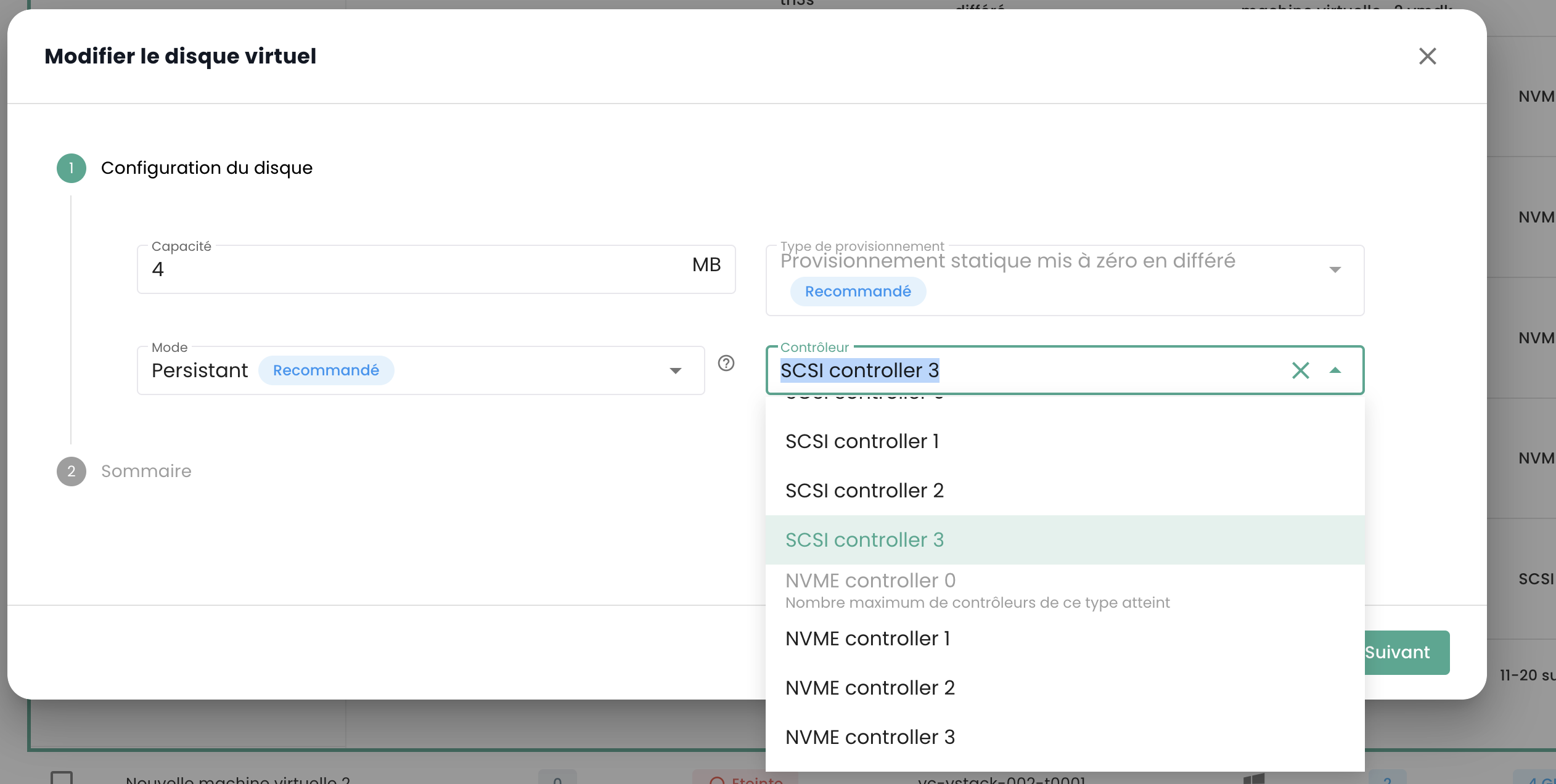Tick the checkbox beside Nouvelle machine virtuelle
The width and height of the screenshot is (1556, 784).
coord(62,778)
